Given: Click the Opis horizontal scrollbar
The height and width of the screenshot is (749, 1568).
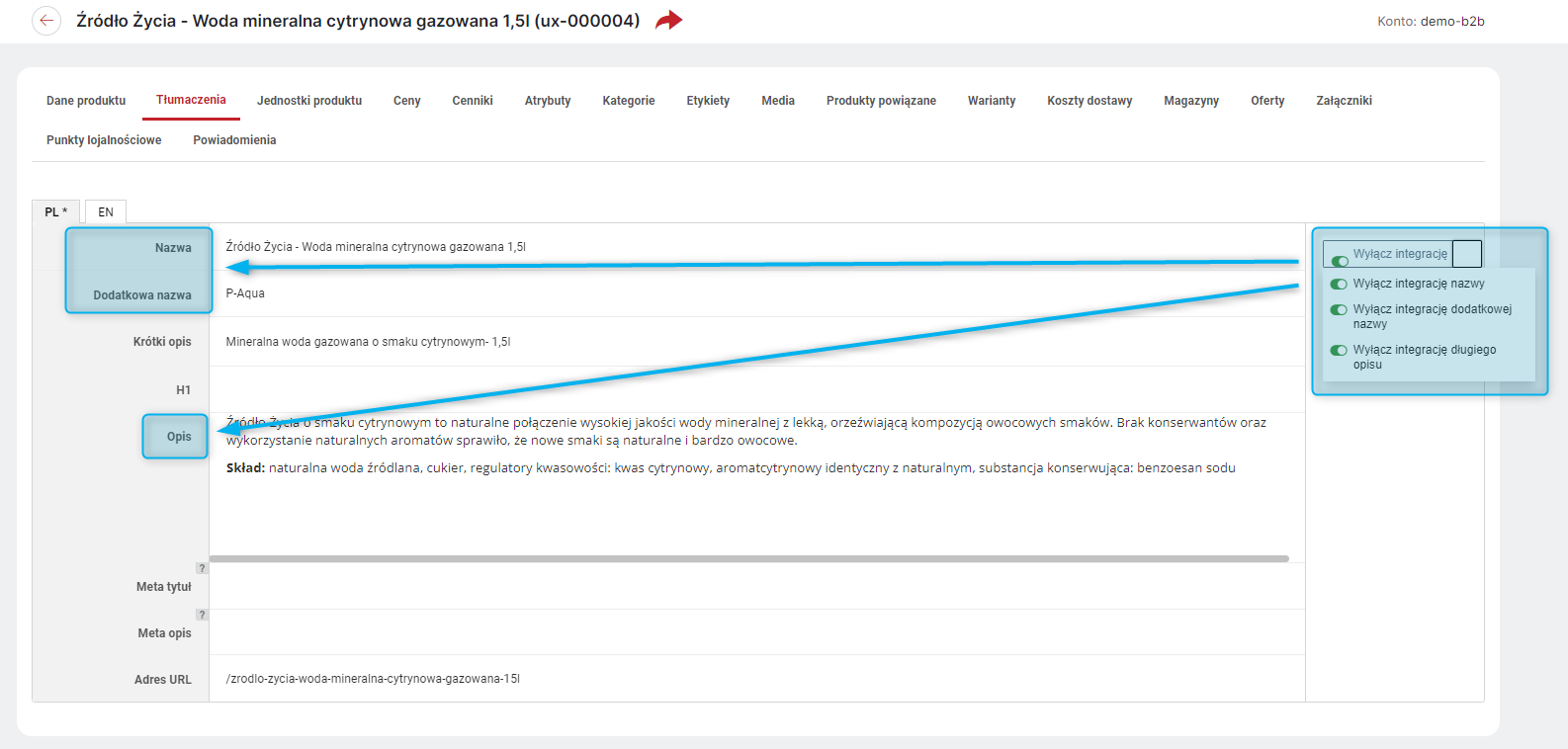Looking at the screenshot, I should (x=749, y=559).
